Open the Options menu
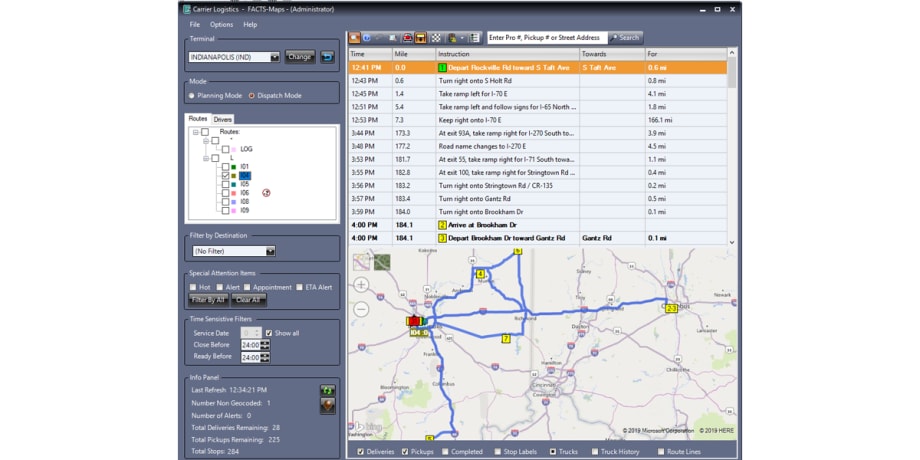Viewport: 920px width, 460px height. point(222,25)
